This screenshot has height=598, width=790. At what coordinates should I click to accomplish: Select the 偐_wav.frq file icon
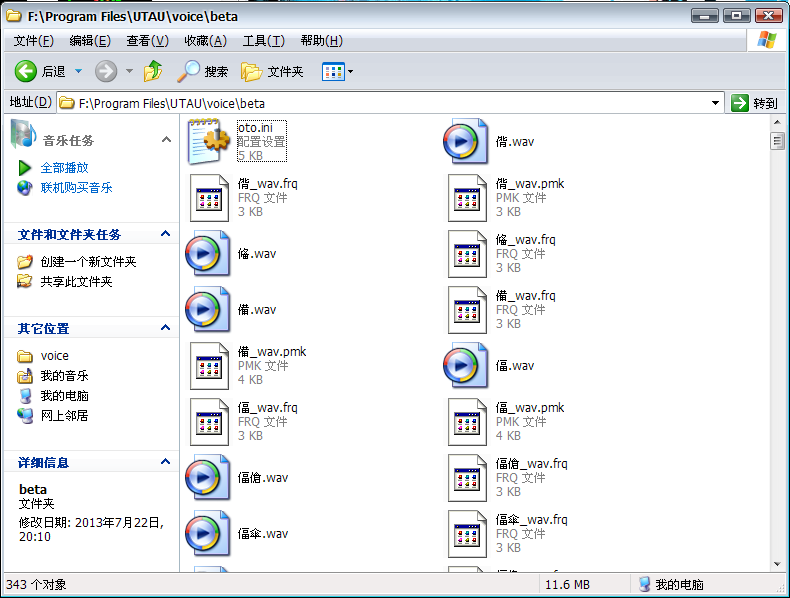[467, 254]
